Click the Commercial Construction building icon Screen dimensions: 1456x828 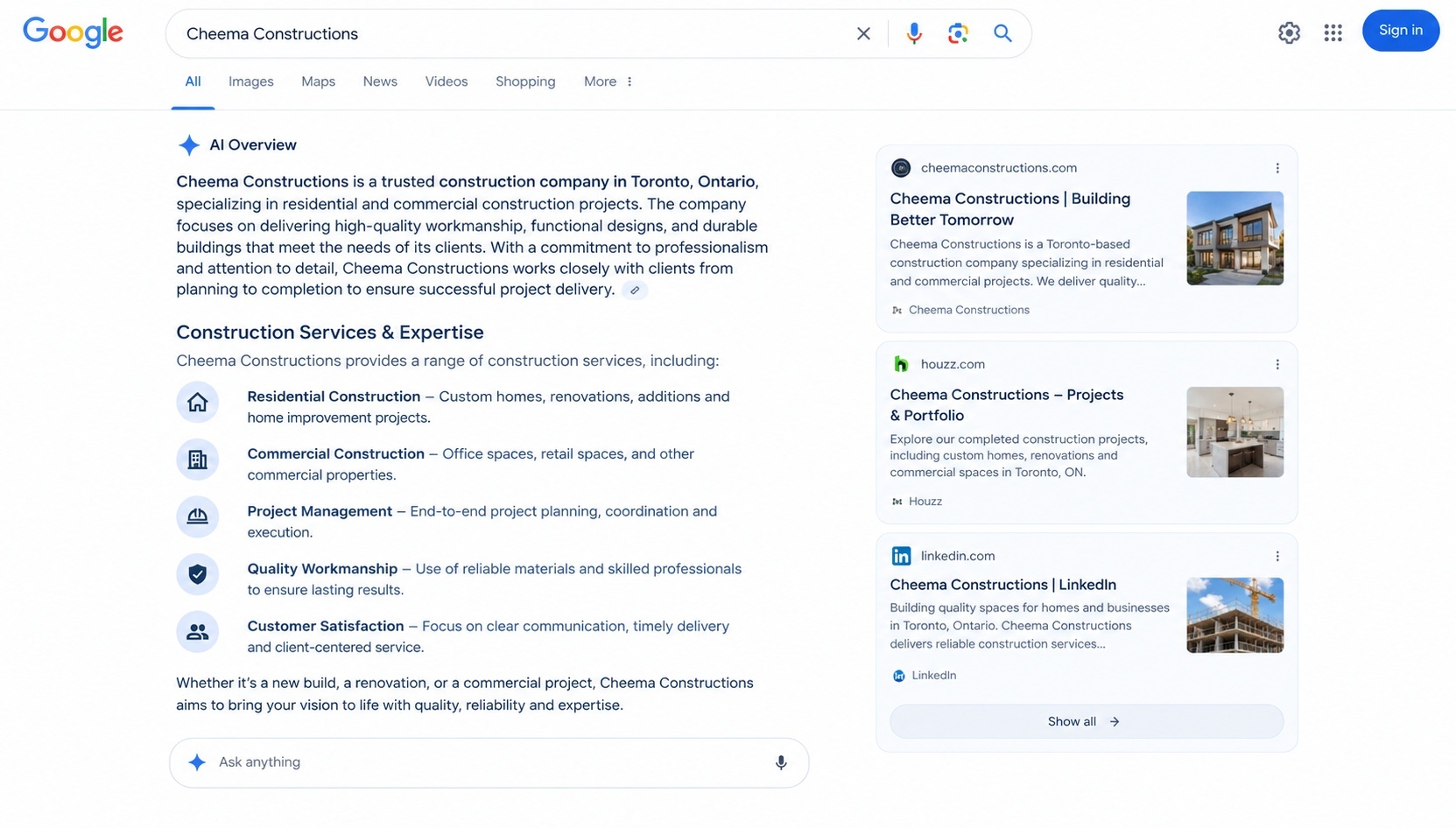pyautogui.click(x=198, y=460)
